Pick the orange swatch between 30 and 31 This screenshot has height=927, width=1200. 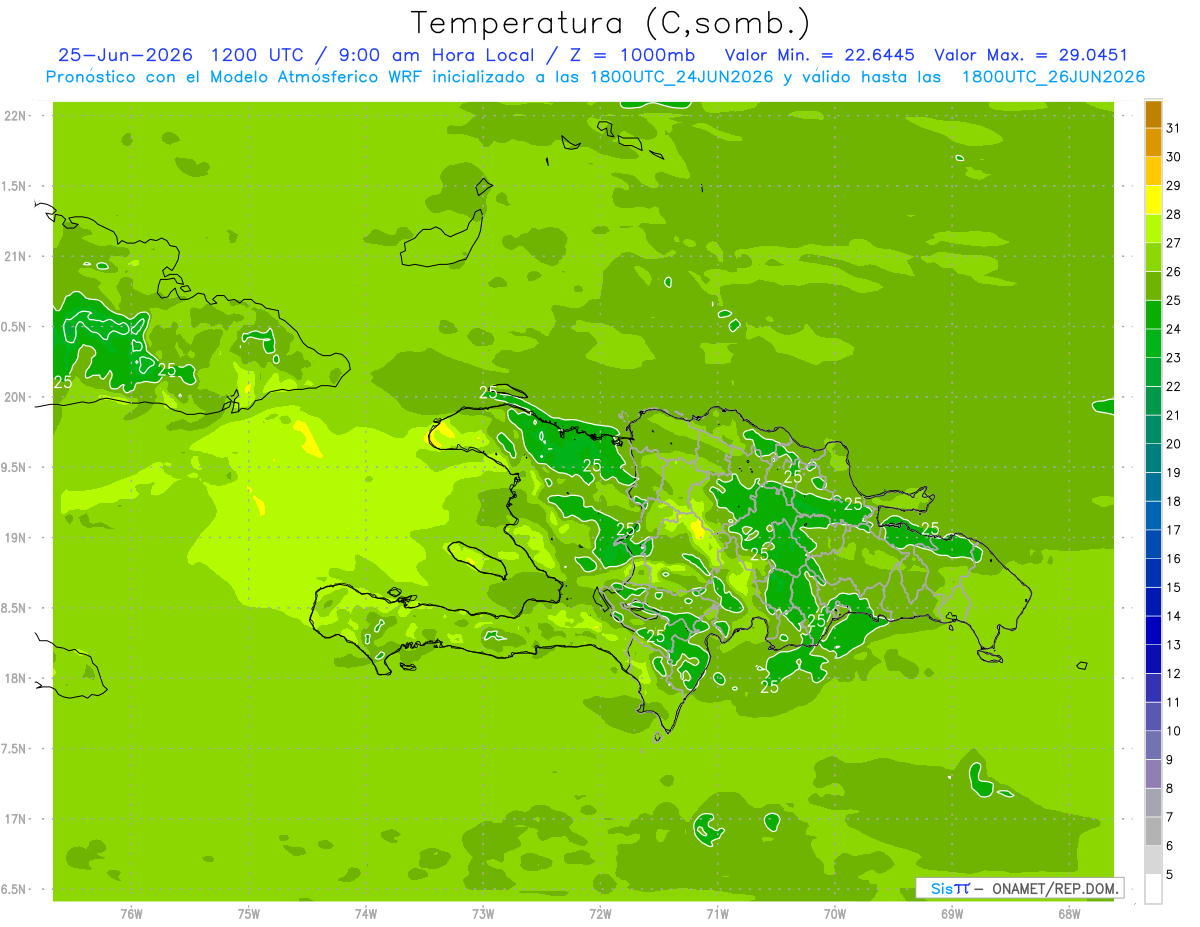(x=1153, y=143)
